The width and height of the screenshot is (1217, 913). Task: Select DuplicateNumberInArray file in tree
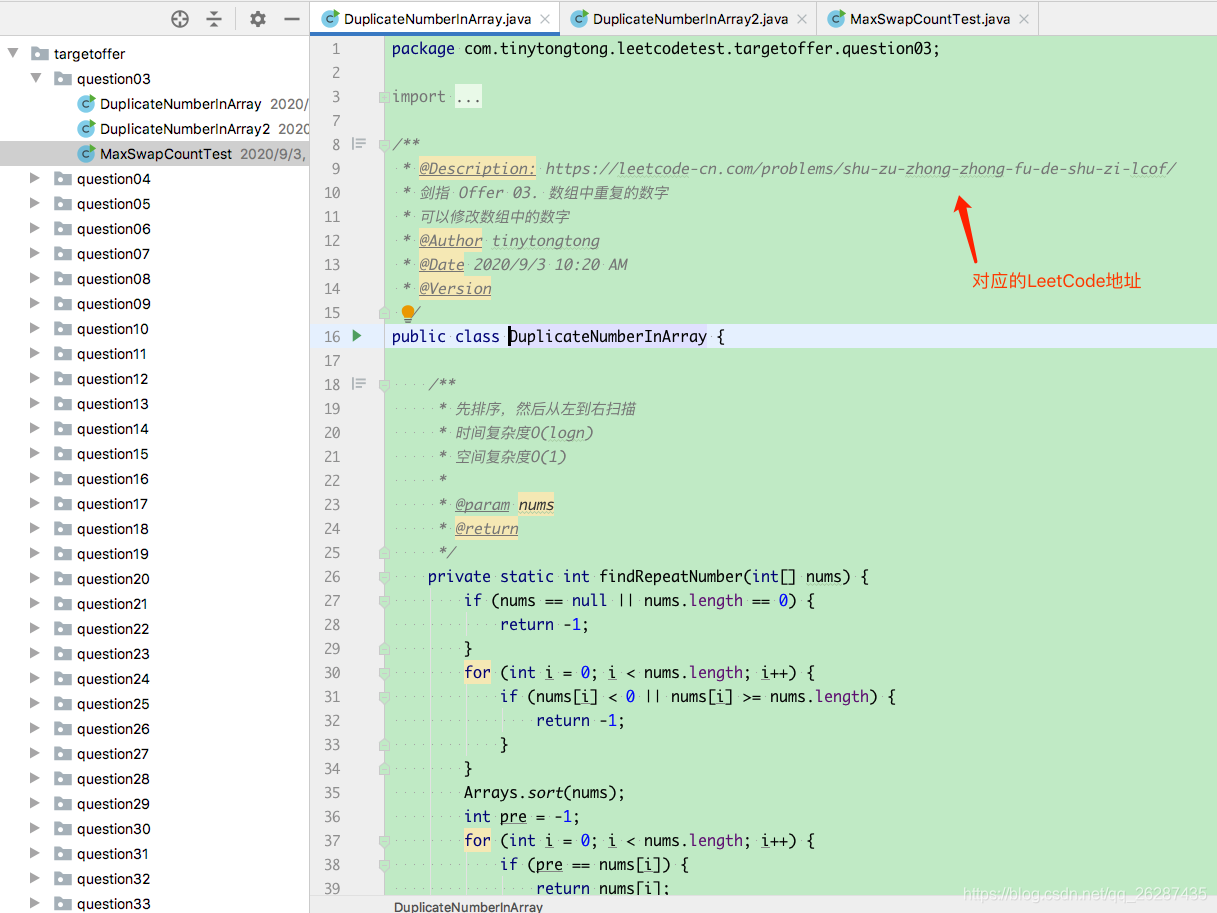click(181, 104)
